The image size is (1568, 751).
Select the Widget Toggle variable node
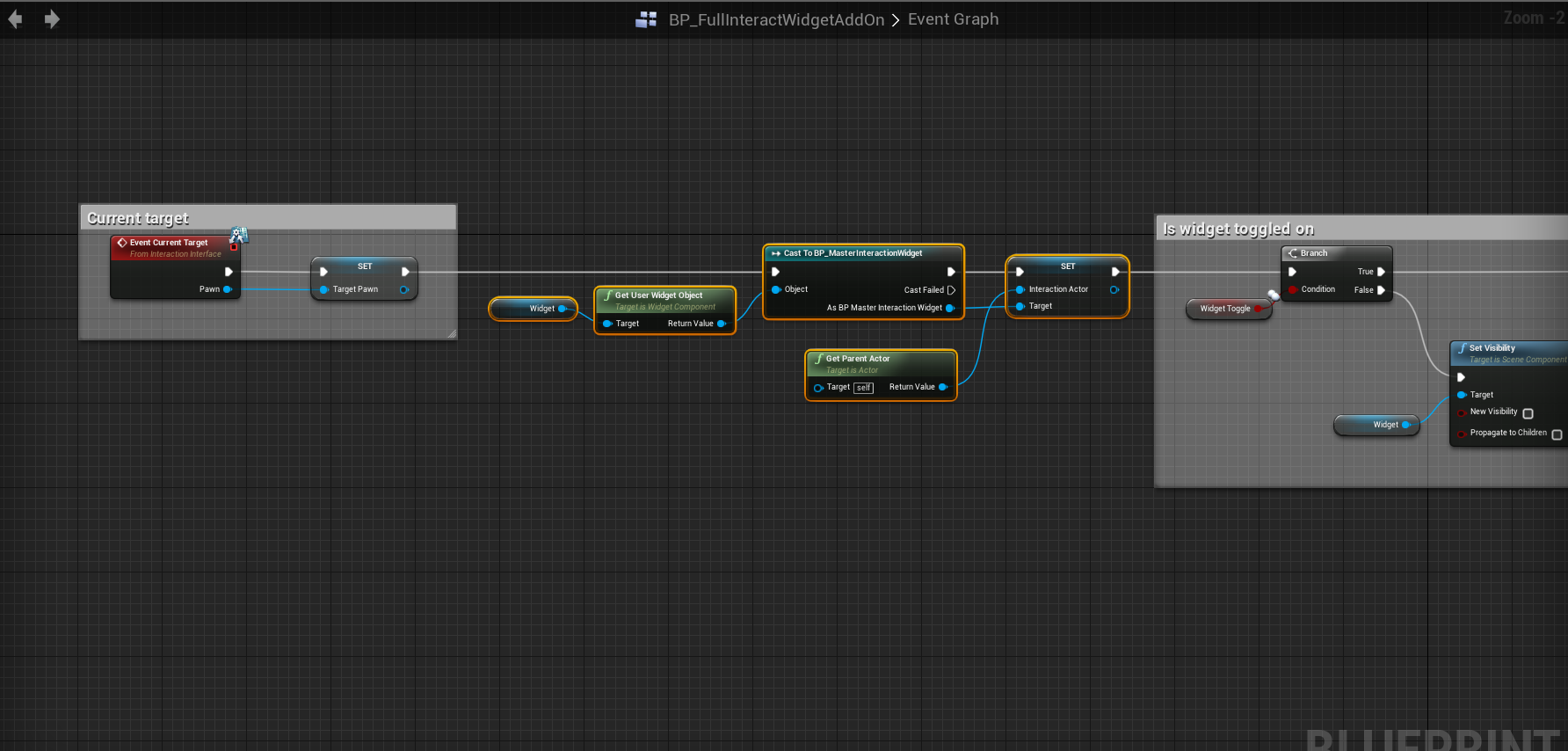pyautogui.click(x=1224, y=309)
